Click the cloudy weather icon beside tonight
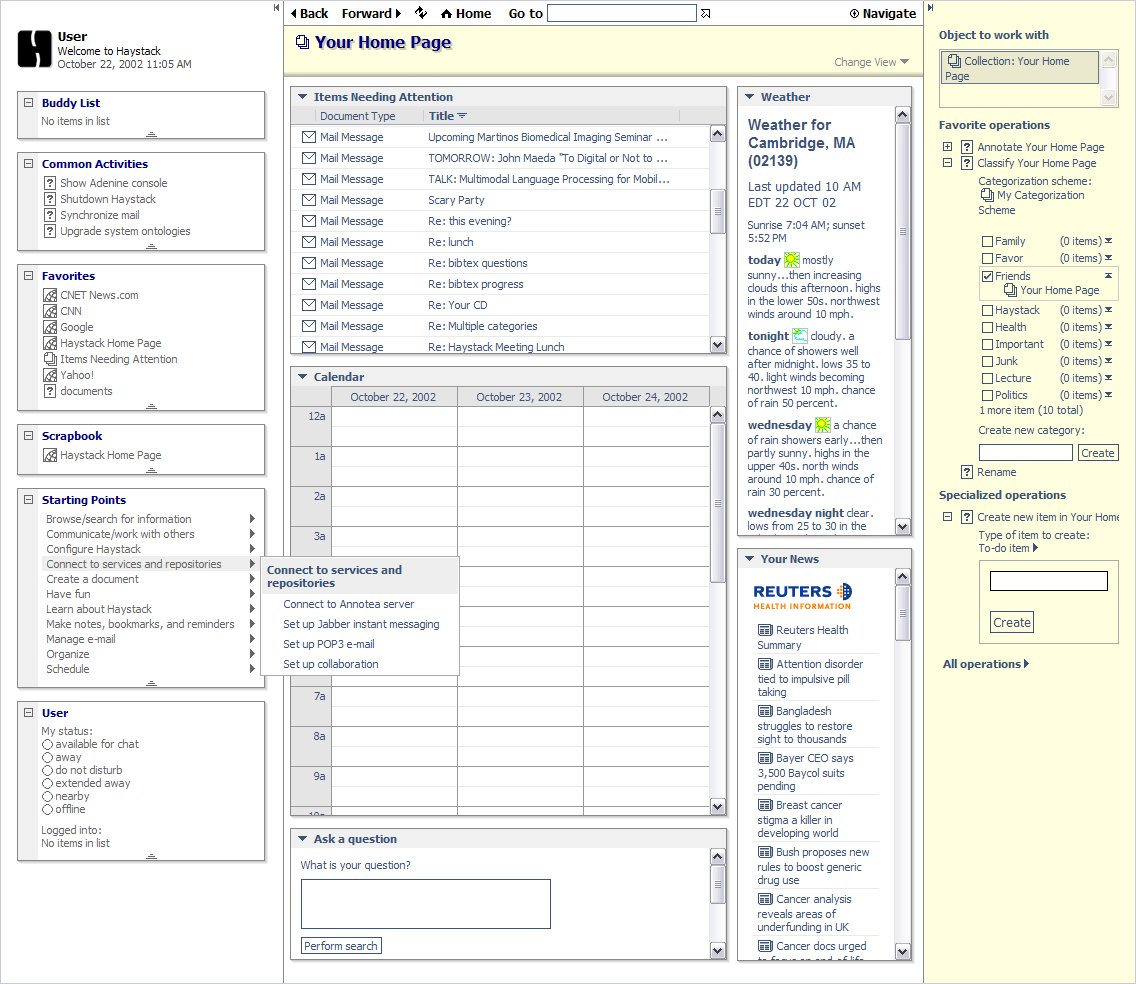1136x984 pixels. [x=800, y=335]
